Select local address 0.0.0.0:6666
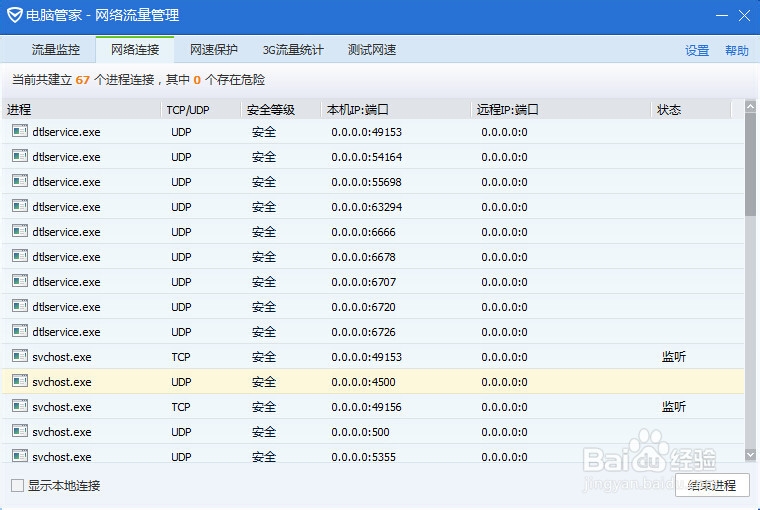This screenshot has width=760, height=510. (364, 232)
